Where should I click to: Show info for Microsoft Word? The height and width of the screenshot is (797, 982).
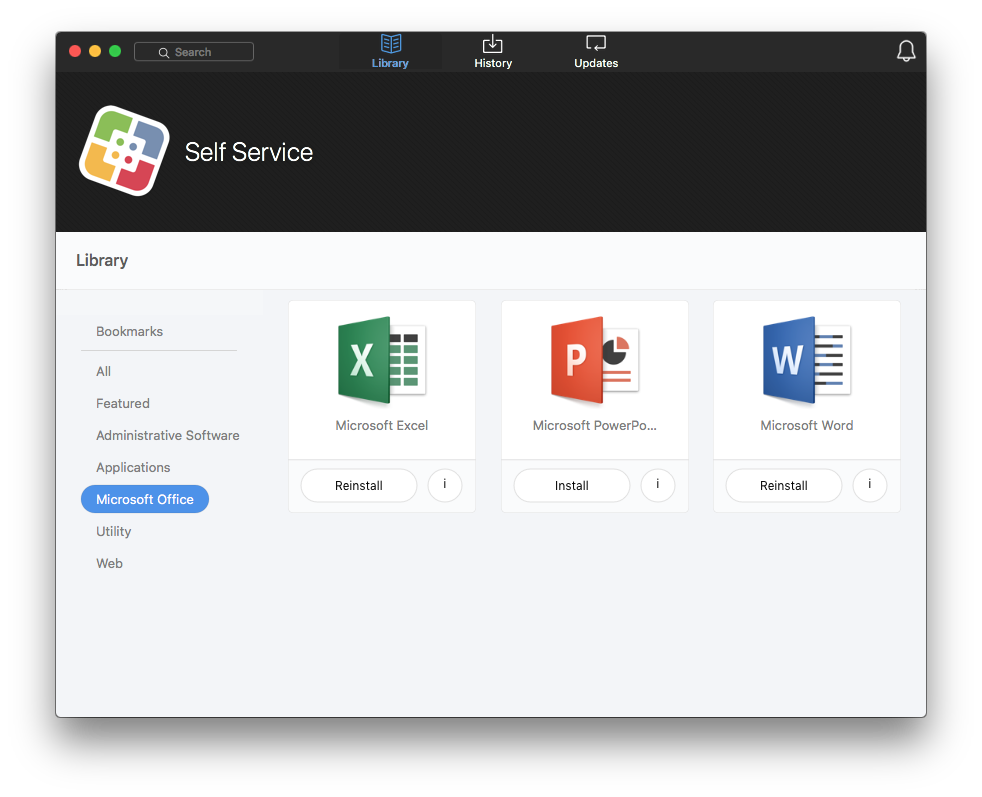coord(870,485)
